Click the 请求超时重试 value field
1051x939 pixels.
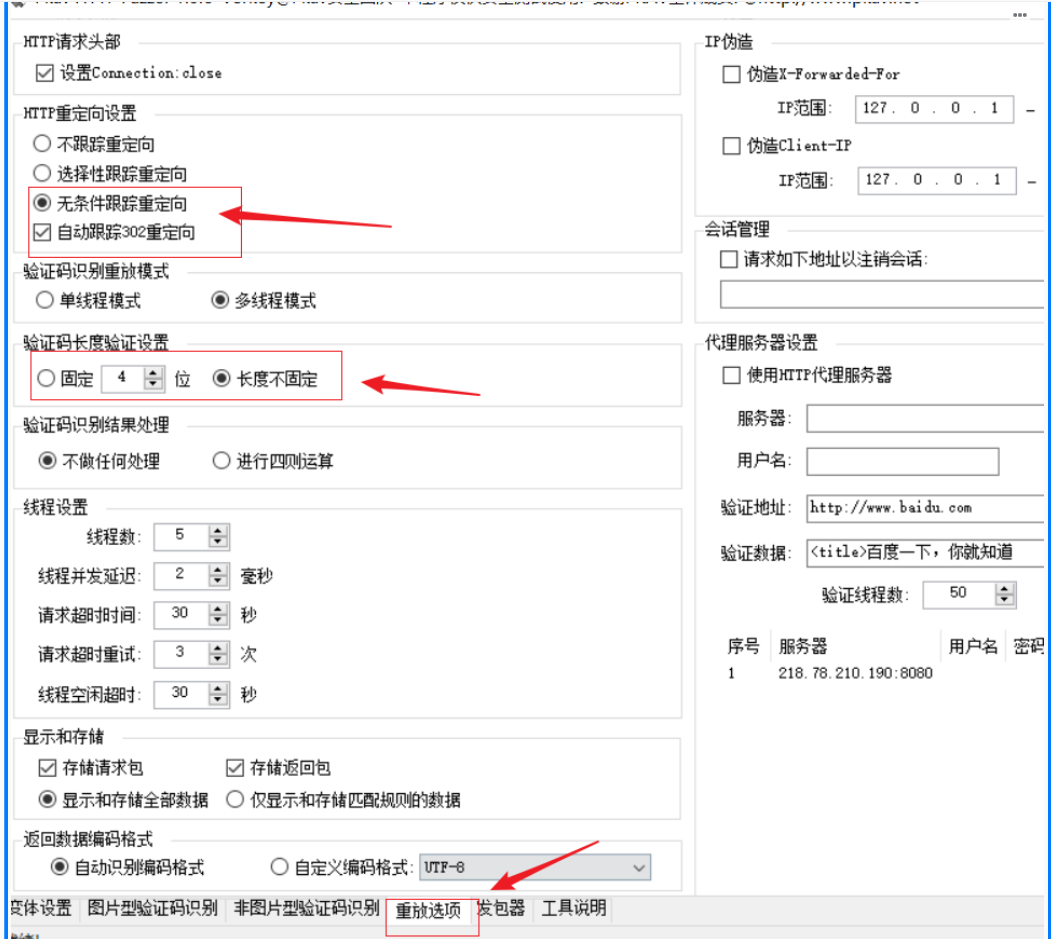[x=181, y=654]
